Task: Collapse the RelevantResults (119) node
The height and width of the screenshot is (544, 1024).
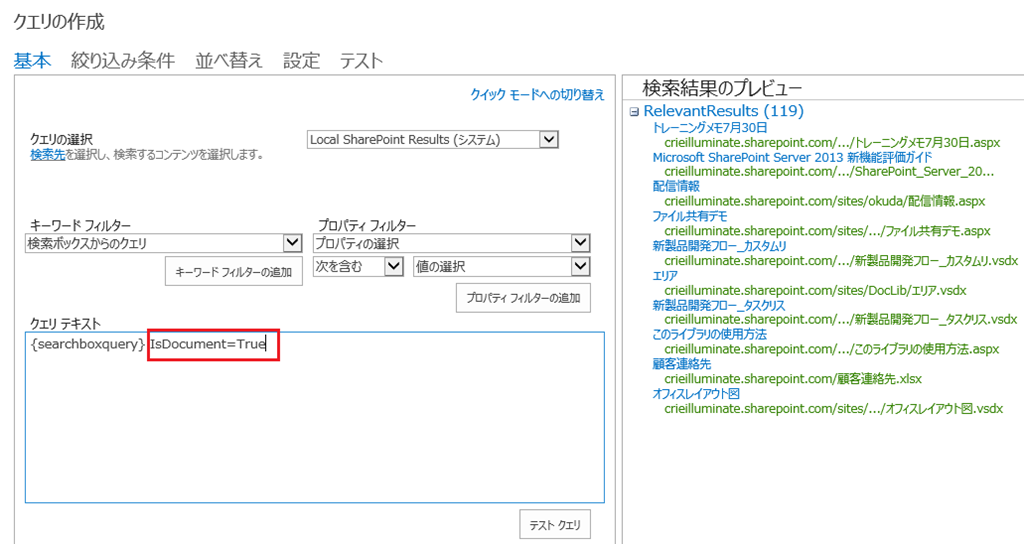Action: (x=633, y=112)
